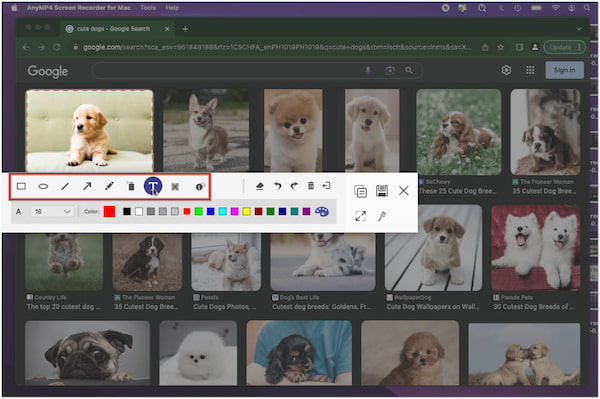
Task: Select the Line drawing tool
Action: pyautogui.click(x=65, y=186)
